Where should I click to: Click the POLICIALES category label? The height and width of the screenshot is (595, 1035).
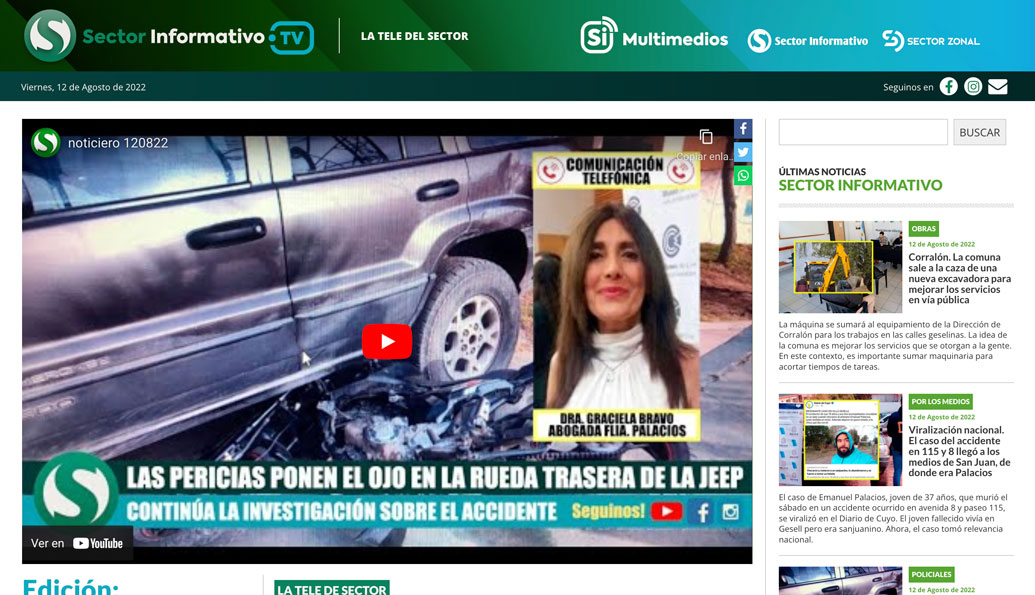(931, 574)
